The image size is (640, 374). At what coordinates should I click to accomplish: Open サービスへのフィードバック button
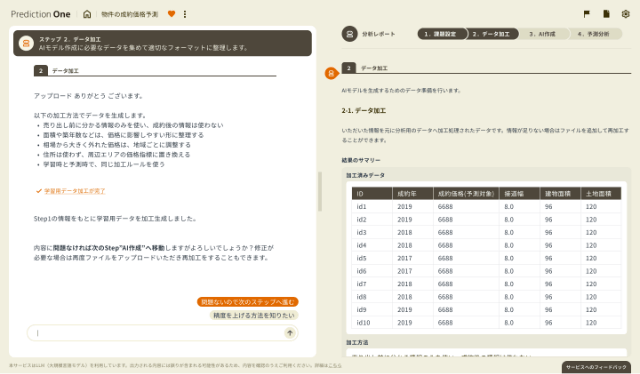[x=596, y=367]
